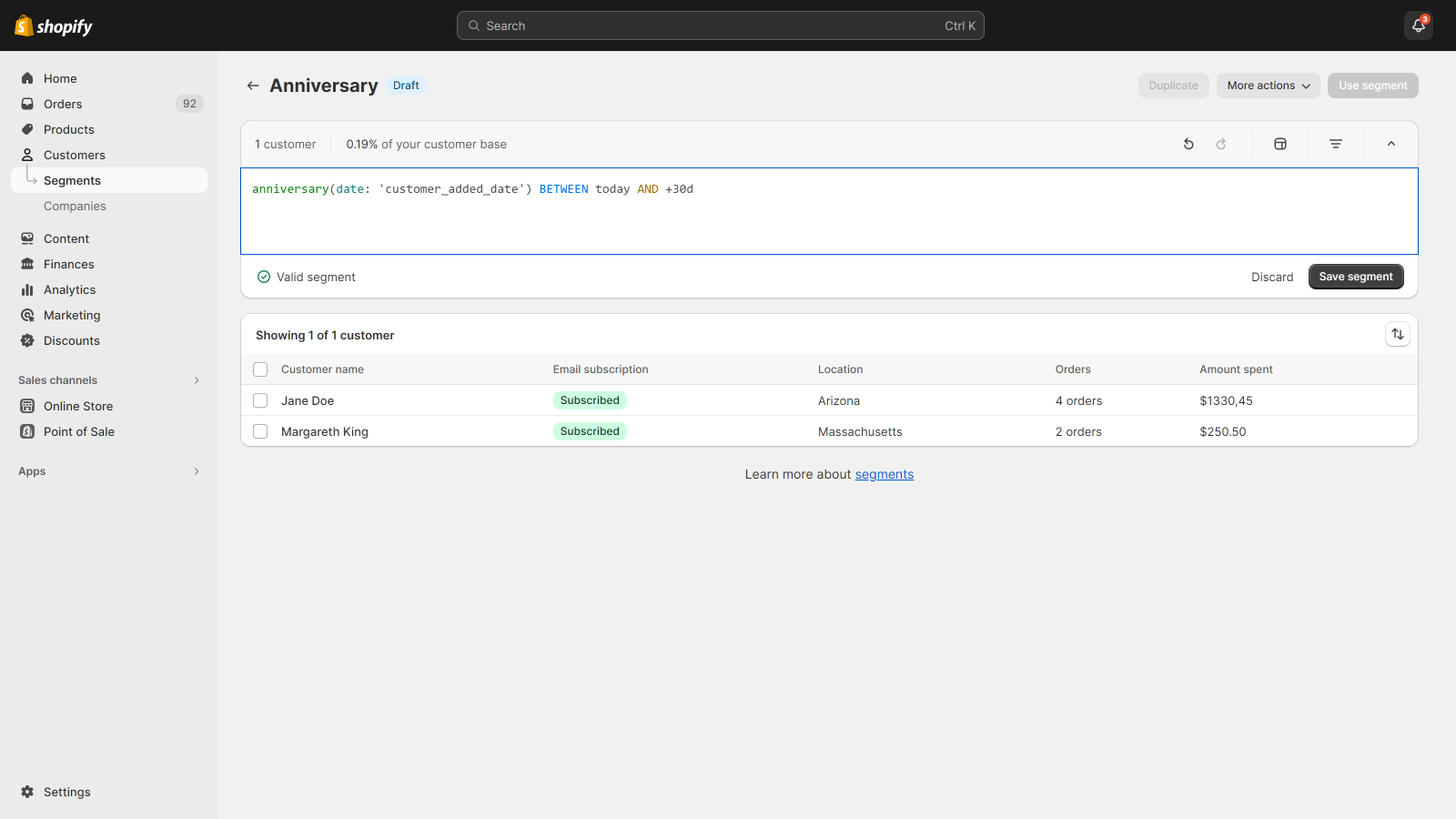Click the redo icon in the segment toolbar
Viewport: 1456px width, 819px height.
pyautogui.click(x=1221, y=144)
